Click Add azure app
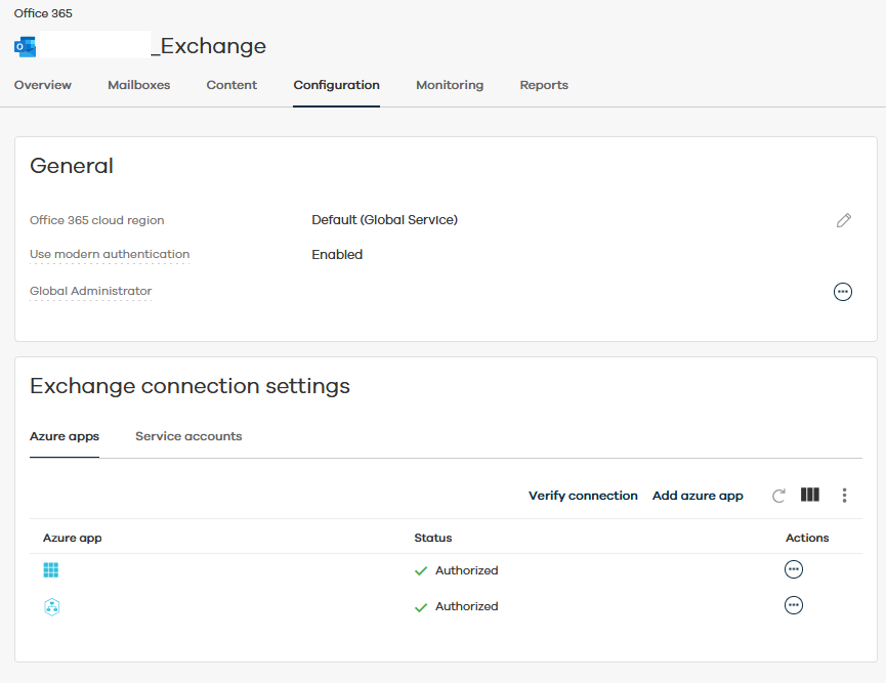This screenshot has width=886, height=683. [x=698, y=495]
